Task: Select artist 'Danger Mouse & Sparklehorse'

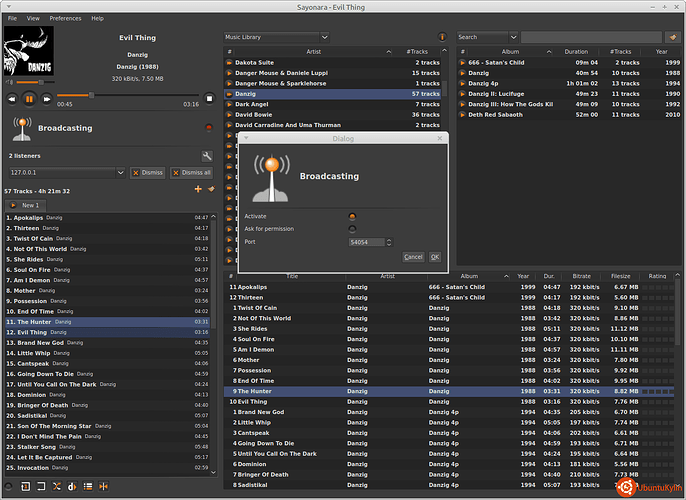Action: click(x=332, y=84)
